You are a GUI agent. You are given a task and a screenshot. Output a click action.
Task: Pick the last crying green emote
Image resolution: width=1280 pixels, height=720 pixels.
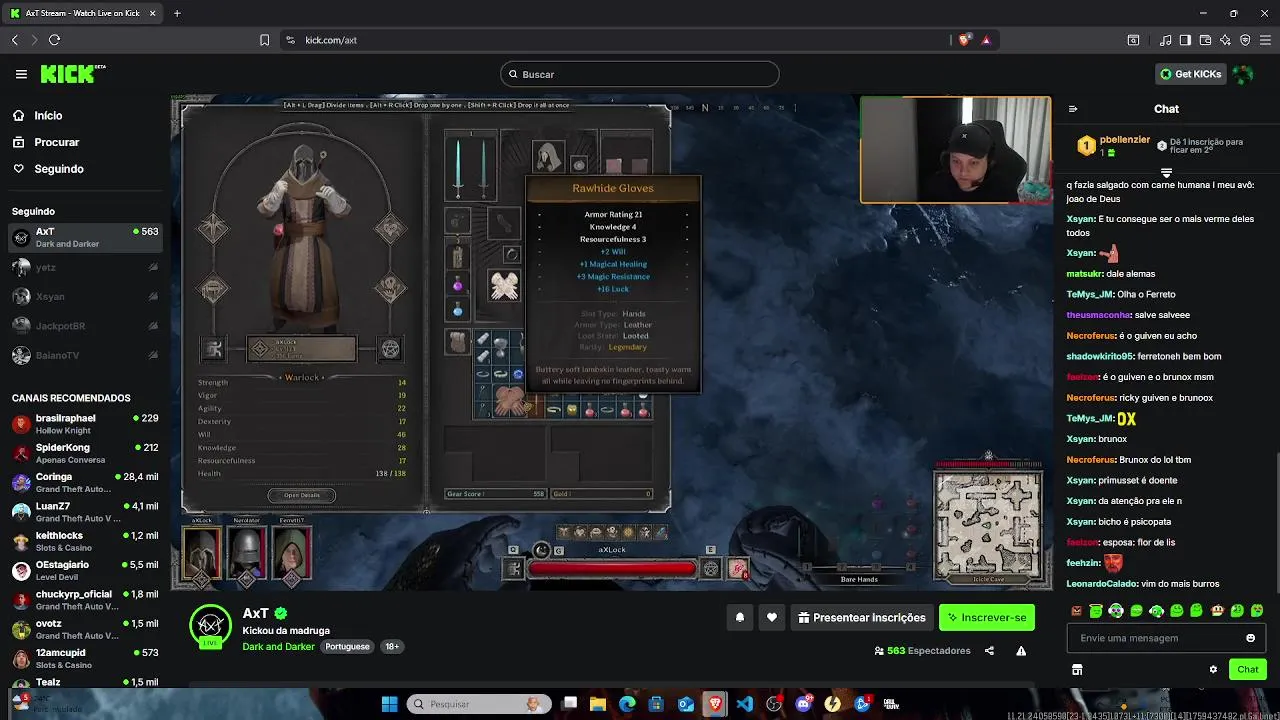pos(1257,611)
